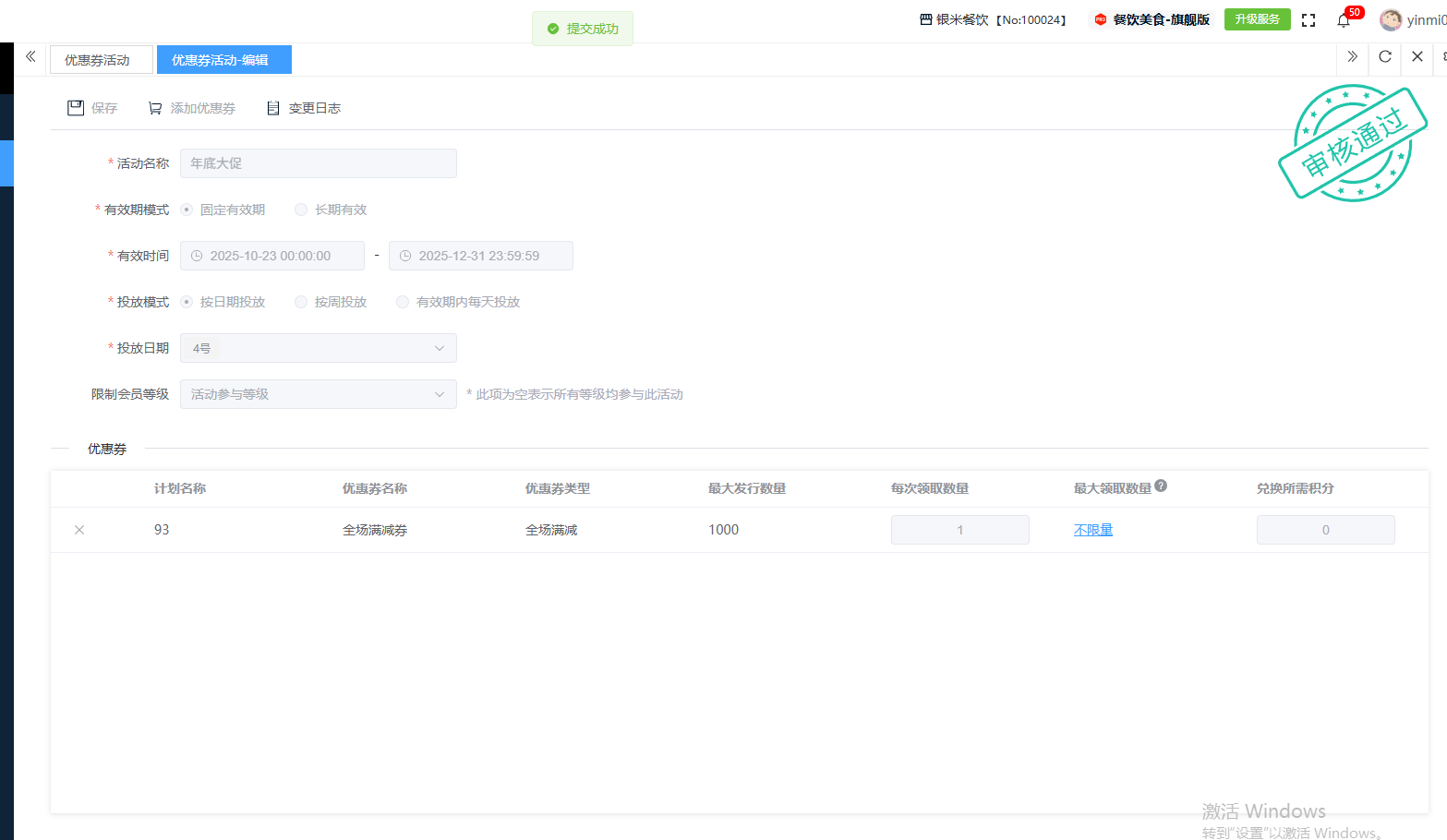The width and height of the screenshot is (1447, 840).
Task: Click the 升级服务 upgrade button
Action: [1257, 19]
